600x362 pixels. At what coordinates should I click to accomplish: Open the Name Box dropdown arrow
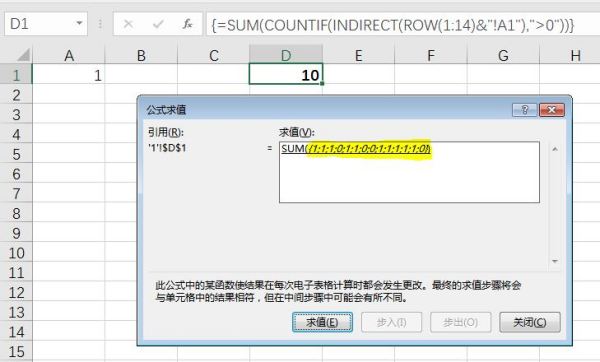coord(79,23)
